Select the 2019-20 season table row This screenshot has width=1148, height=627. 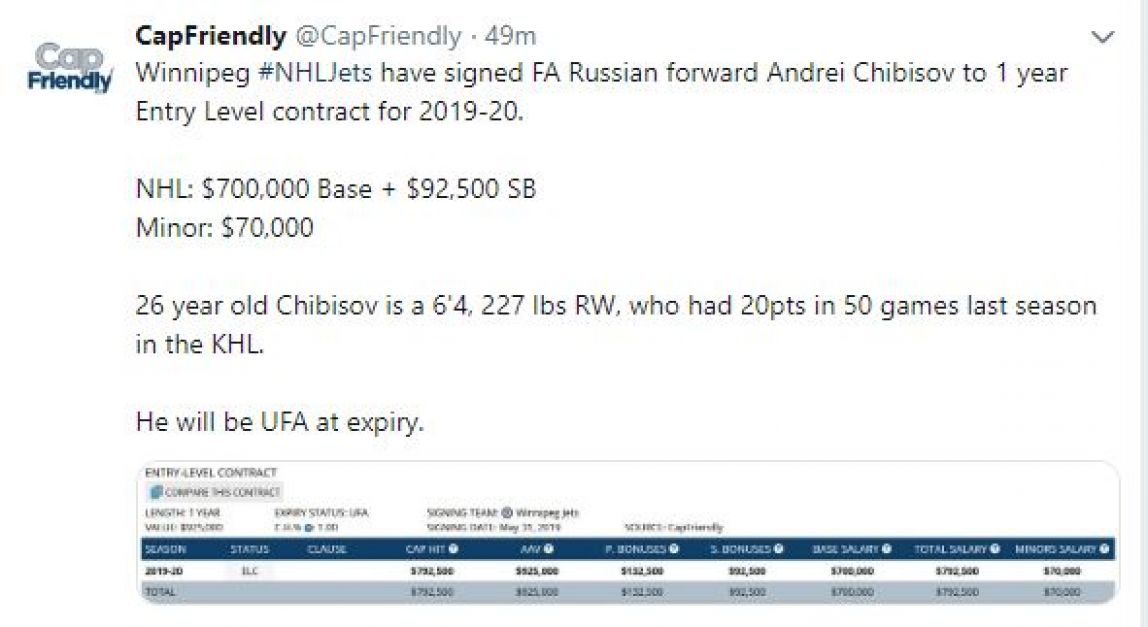[627, 571]
